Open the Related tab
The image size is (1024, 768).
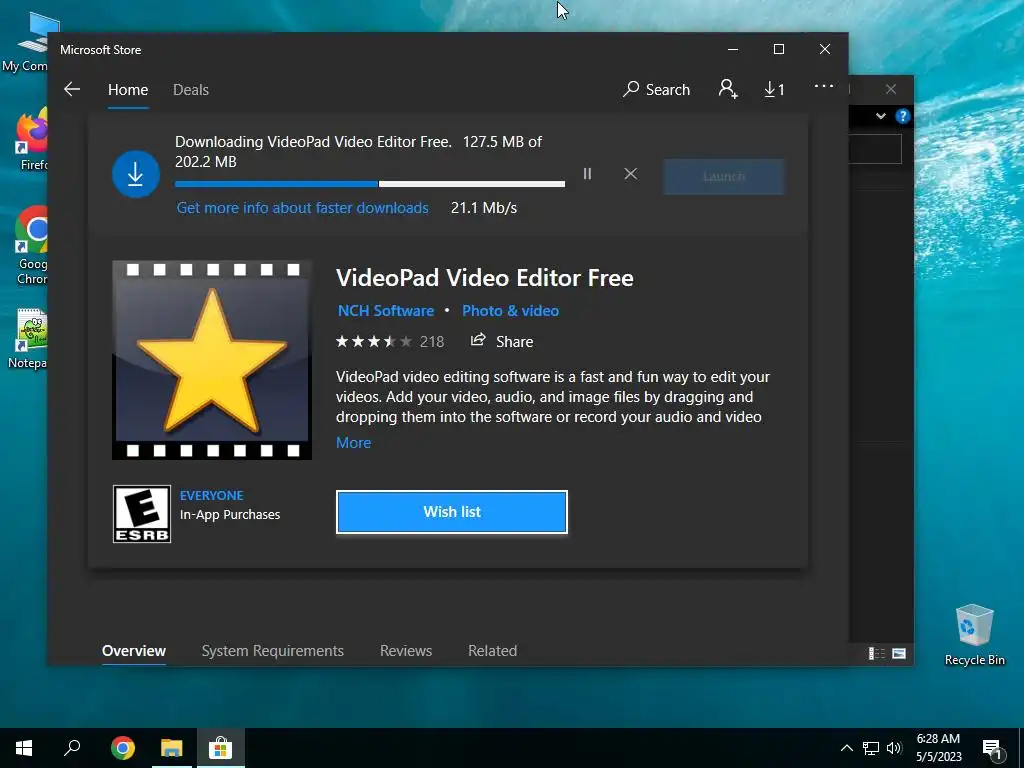click(492, 650)
